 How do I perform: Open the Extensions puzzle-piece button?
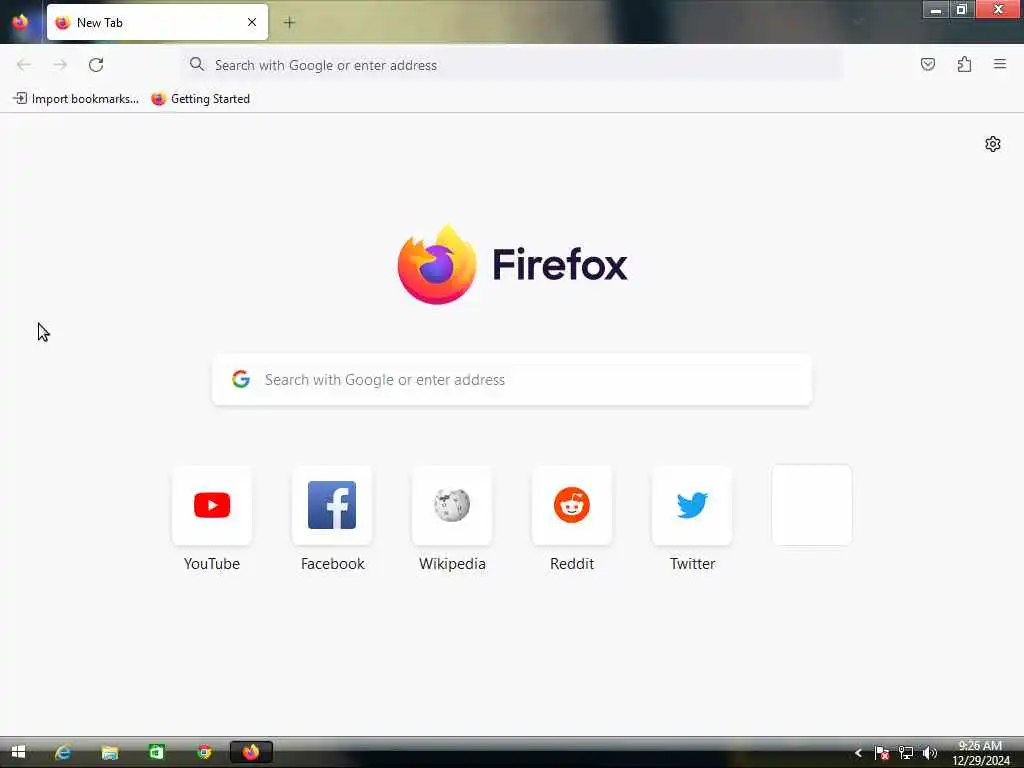pyautogui.click(x=964, y=64)
